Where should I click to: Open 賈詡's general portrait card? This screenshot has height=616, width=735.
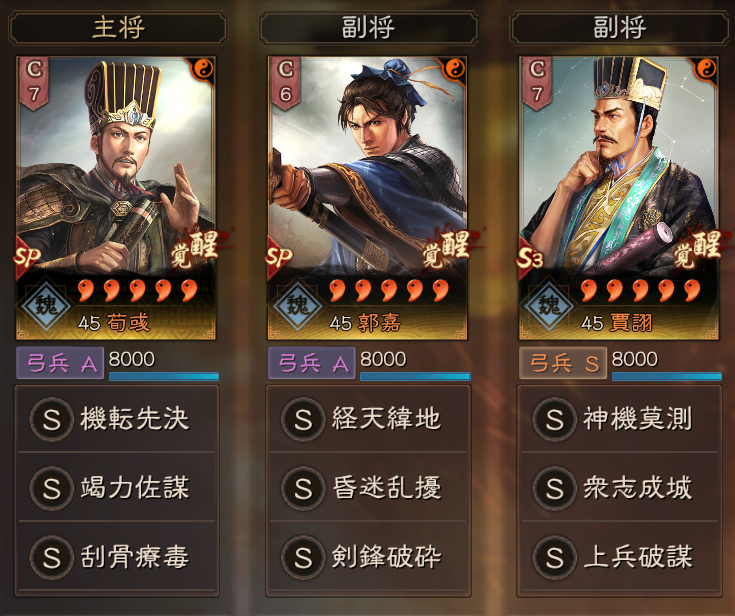[x=619, y=198]
